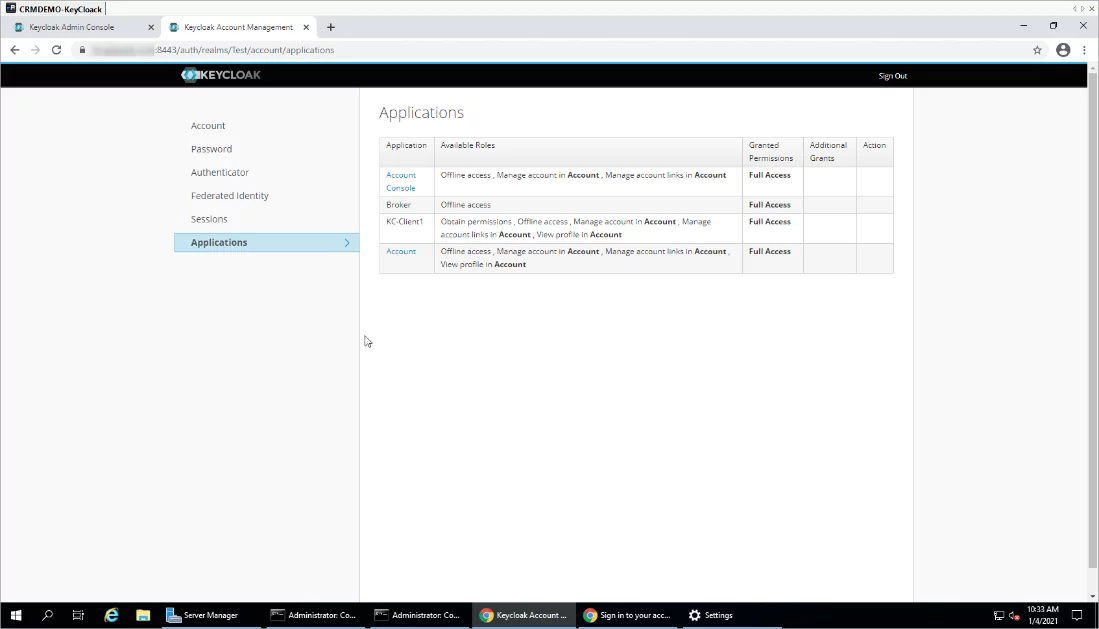Open Chrome three-dot menu

[x=1084, y=50]
